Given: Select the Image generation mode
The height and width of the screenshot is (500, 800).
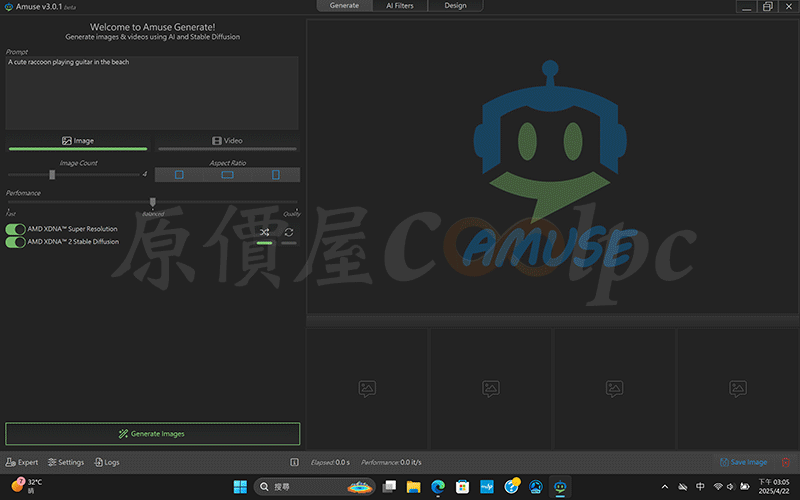Looking at the screenshot, I should (x=78, y=141).
